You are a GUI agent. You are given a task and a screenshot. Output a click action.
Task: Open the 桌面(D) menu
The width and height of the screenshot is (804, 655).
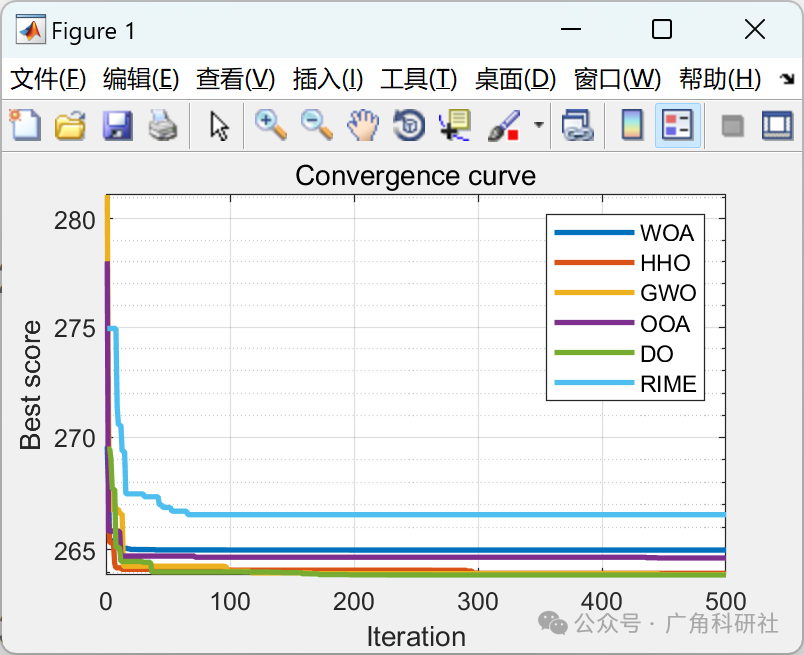[x=515, y=80]
